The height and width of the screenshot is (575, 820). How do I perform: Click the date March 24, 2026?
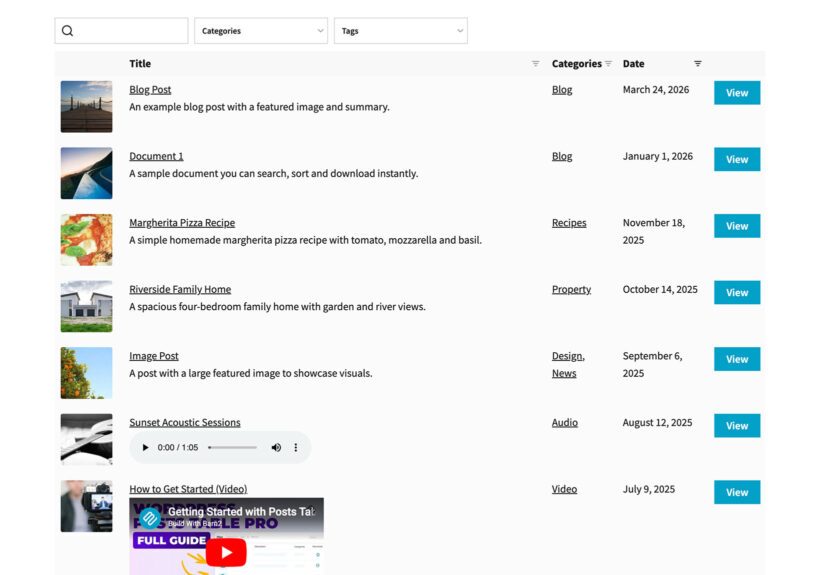pyautogui.click(x=656, y=90)
